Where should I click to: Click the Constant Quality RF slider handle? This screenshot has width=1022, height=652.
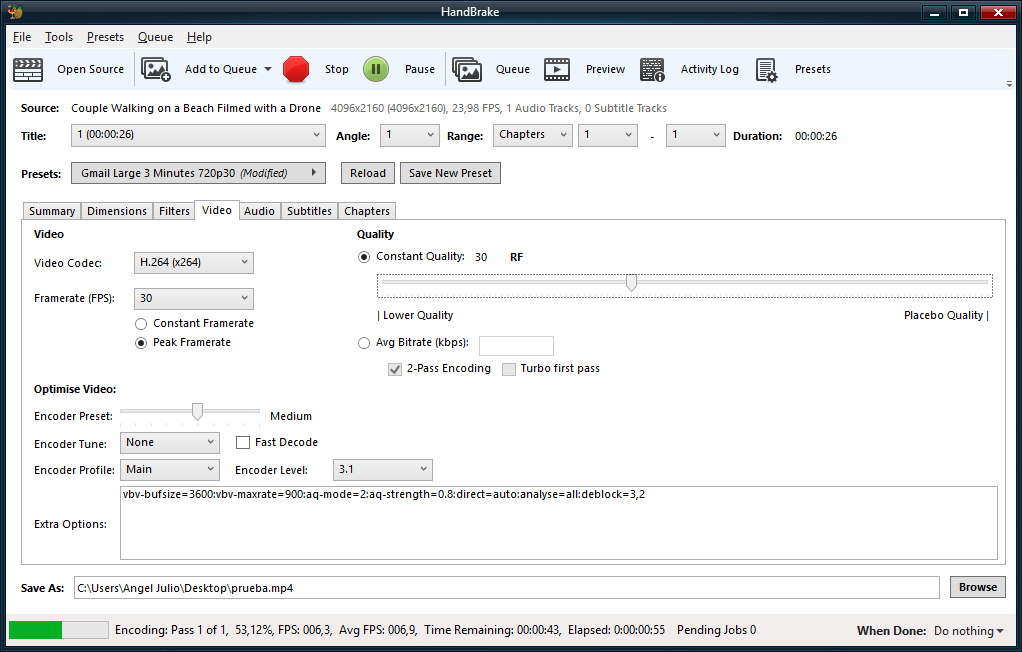point(631,284)
